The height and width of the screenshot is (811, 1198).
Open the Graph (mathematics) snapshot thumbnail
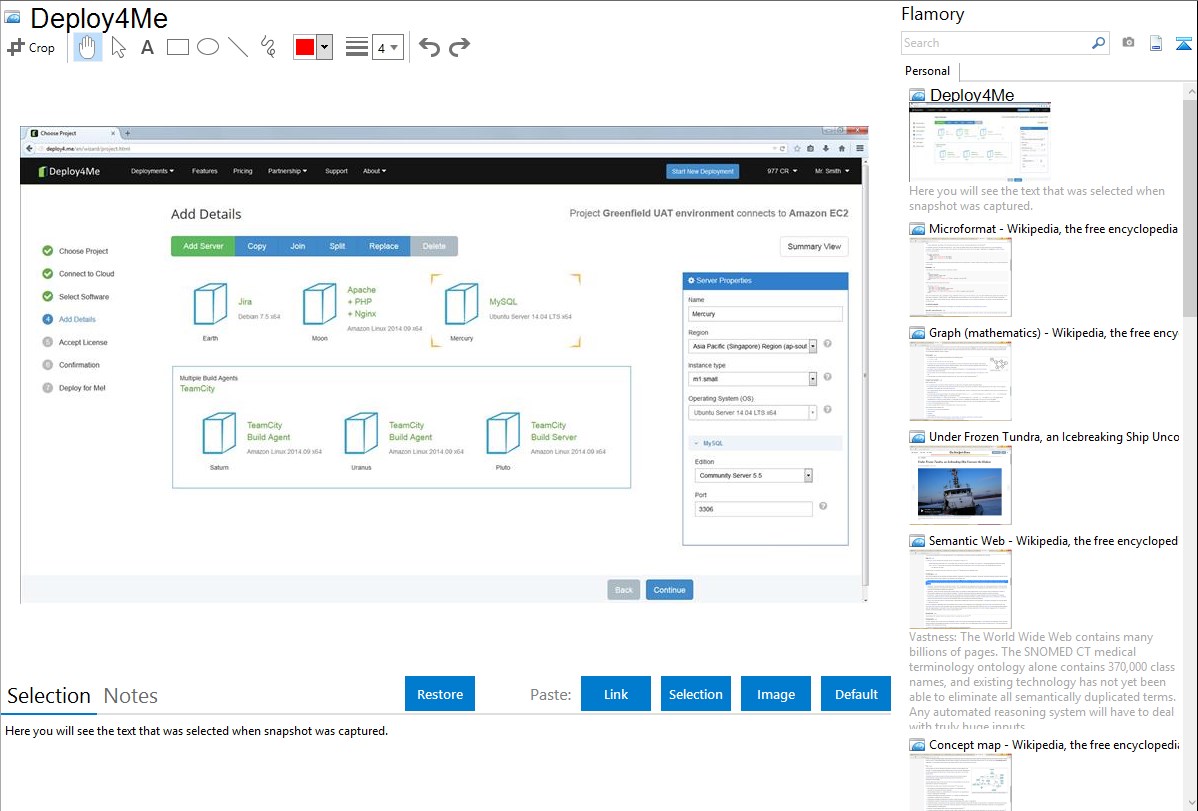click(960, 381)
